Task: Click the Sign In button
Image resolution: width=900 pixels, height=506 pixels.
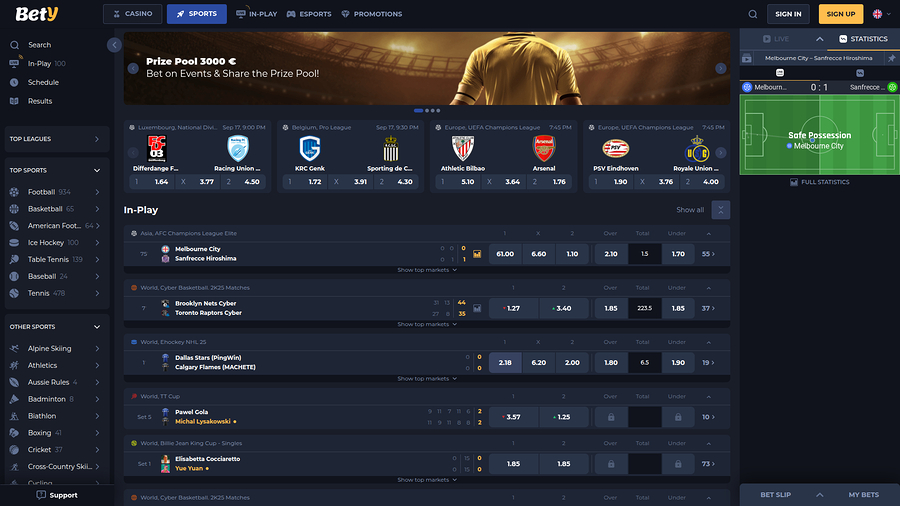Action: click(788, 14)
